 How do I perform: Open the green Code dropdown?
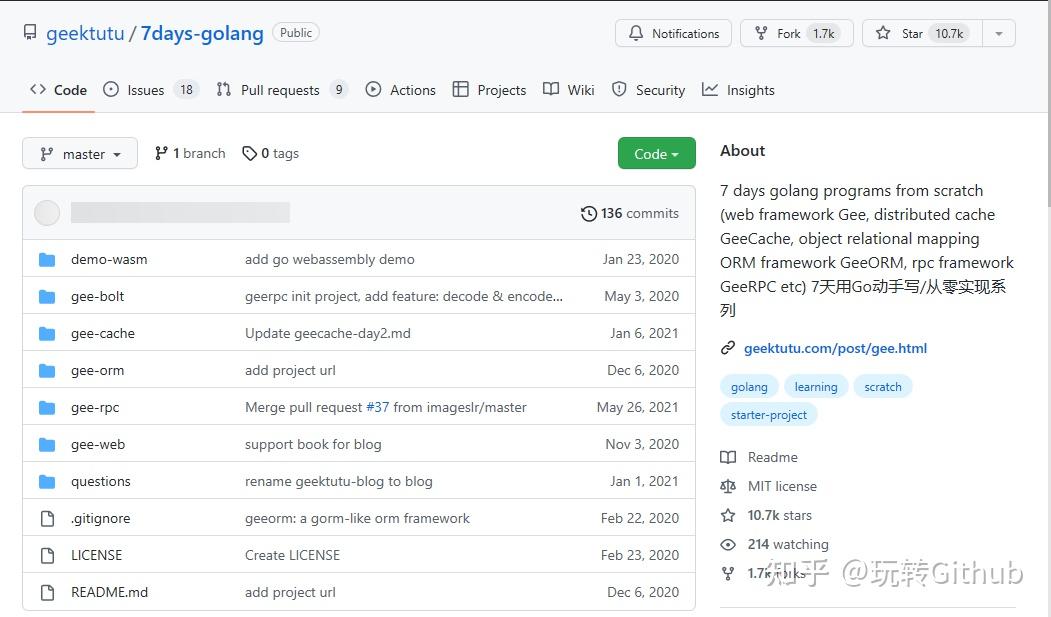coord(656,154)
